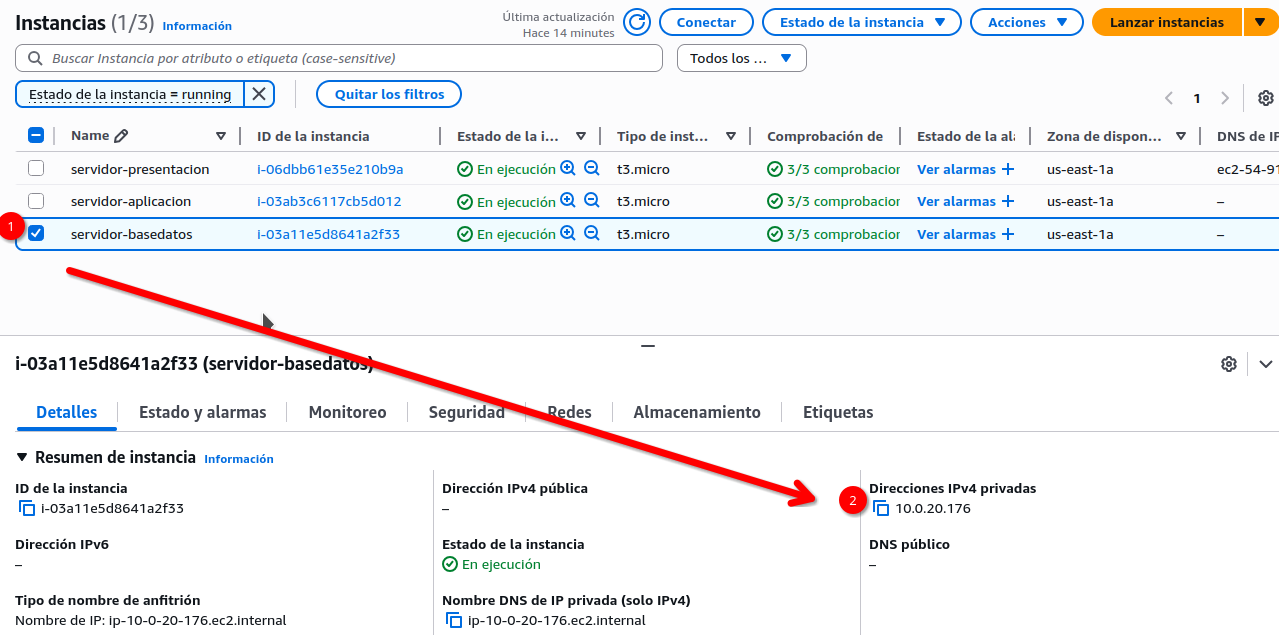Open the Acciones dropdown menu

[1026, 21]
